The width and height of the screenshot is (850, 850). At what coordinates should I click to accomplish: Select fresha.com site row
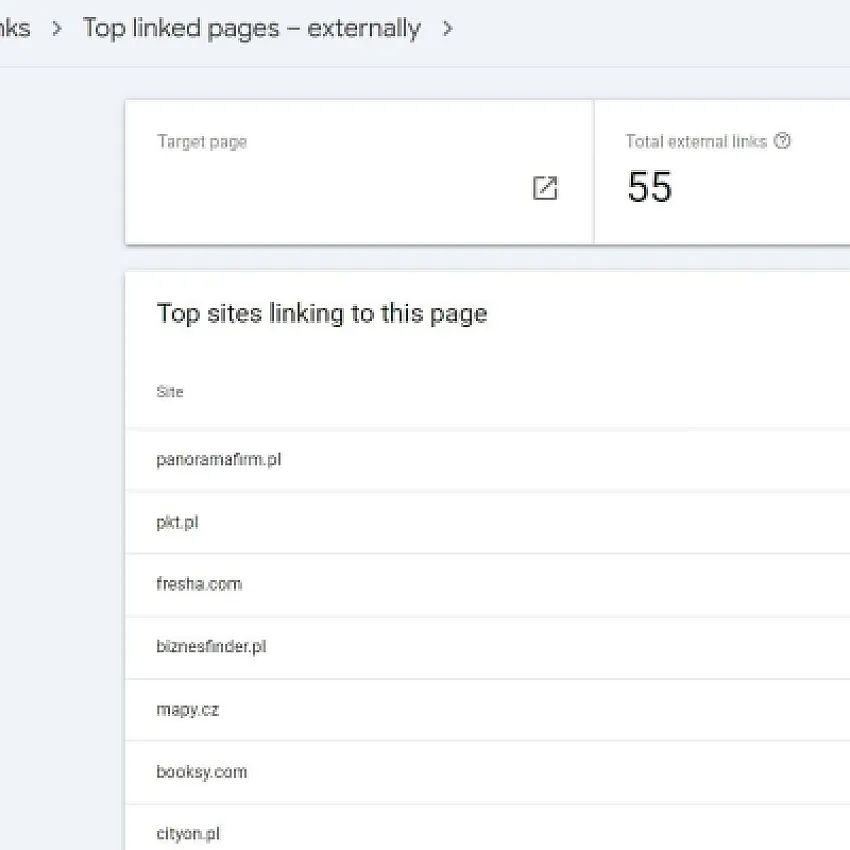[487, 585]
